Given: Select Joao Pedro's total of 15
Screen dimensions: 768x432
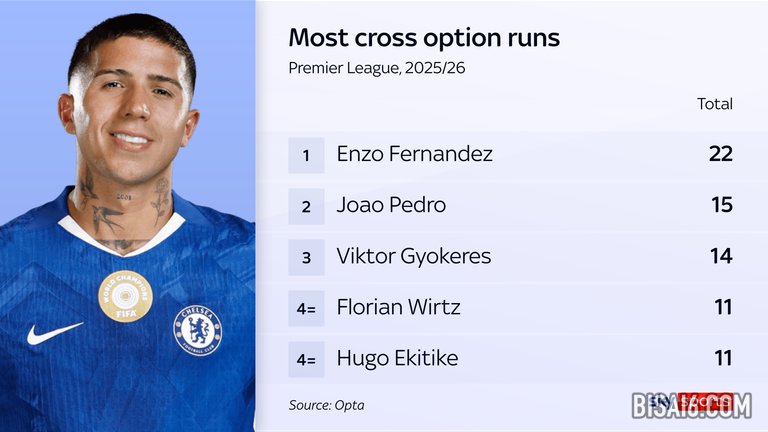Looking at the screenshot, I should [x=721, y=206].
